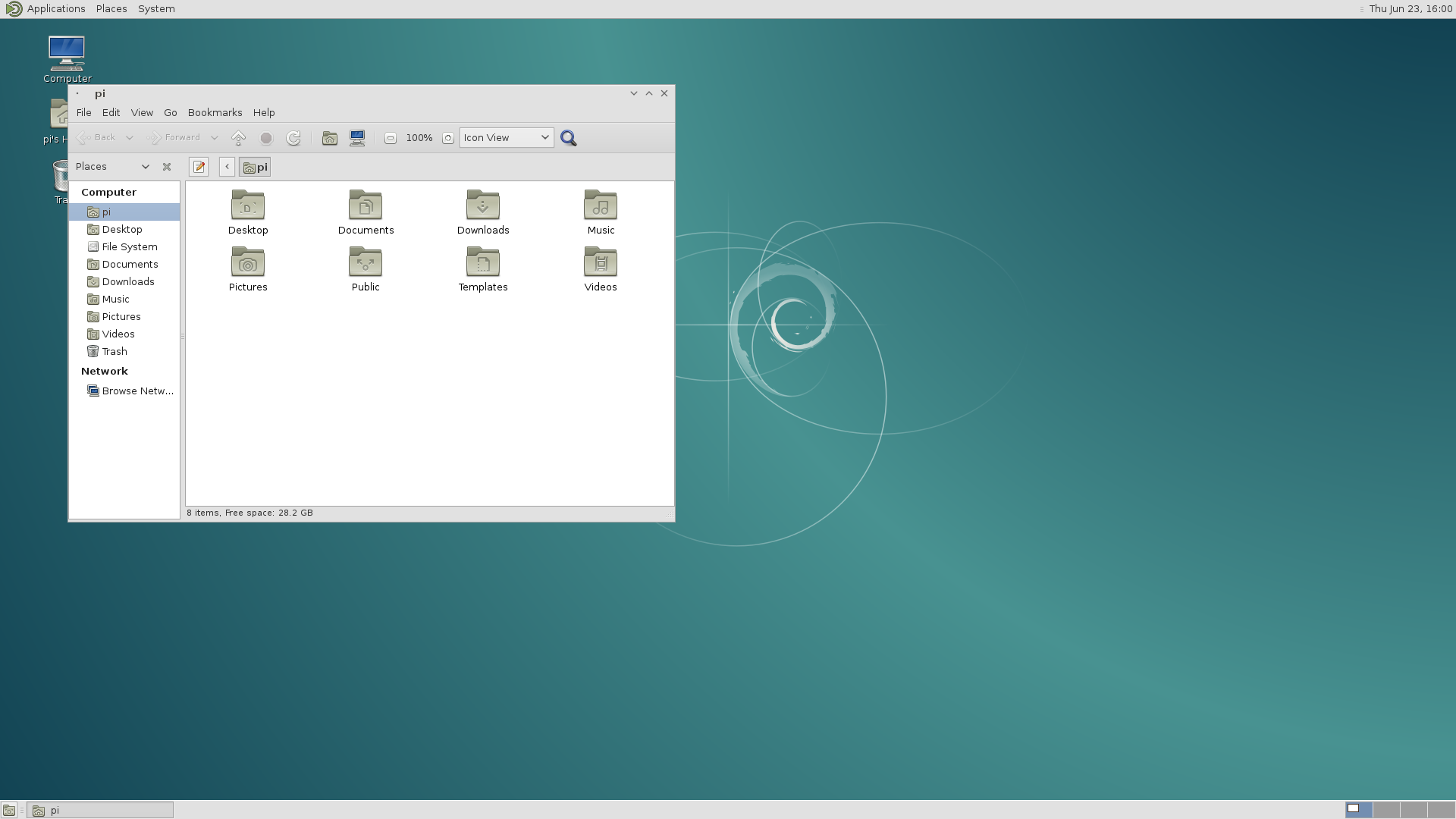Go up to parent folder arrow
Image resolution: width=1456 pixels, height=819 pixels.
[x=238, y=138]
